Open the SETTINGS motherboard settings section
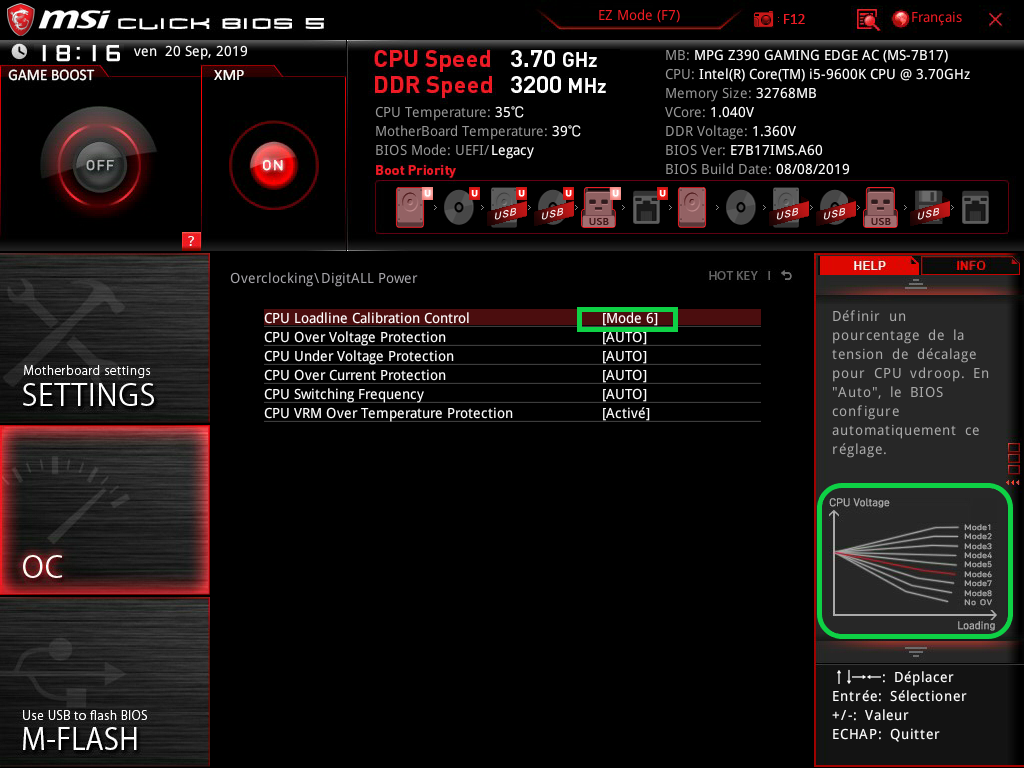The image size is (1024, 768). [104, 338]
